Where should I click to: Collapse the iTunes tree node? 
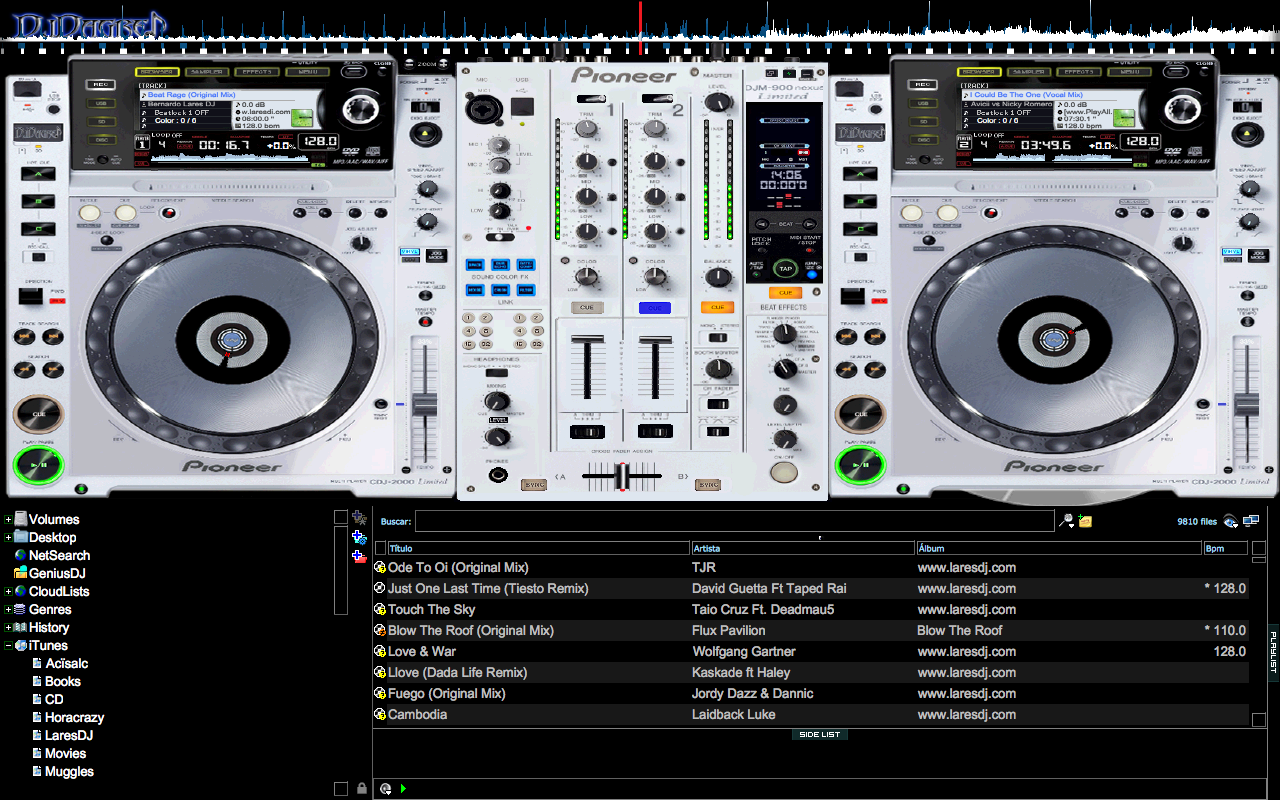(8, 646)
